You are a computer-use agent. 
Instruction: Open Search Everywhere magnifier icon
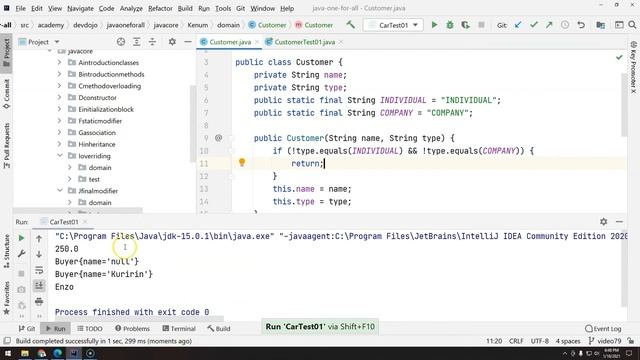pos(632,25)
